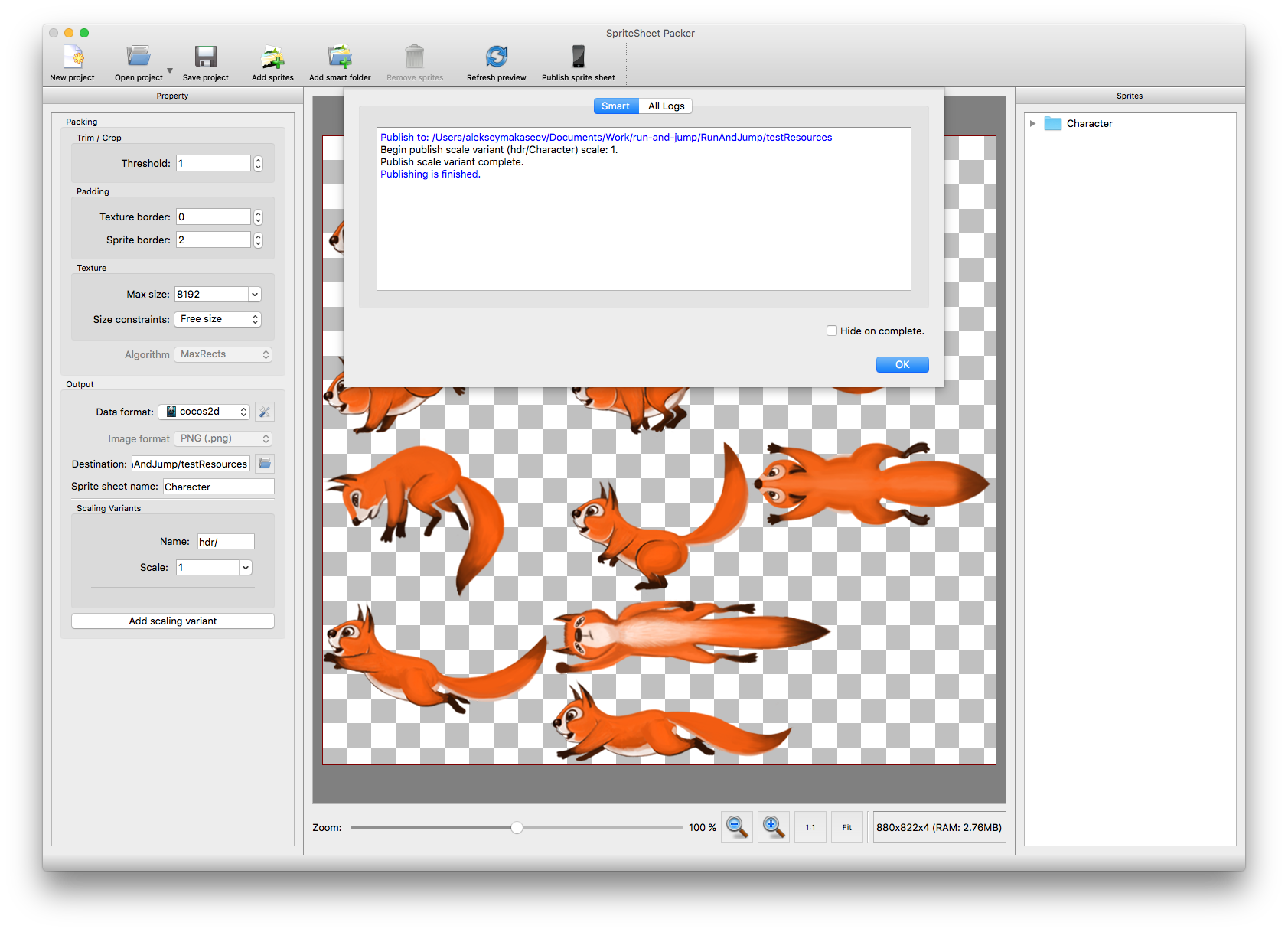The height and width of the screenshot is (932, 1288).
Task: Zoom in using the magnifier plus icon
Action: 773,827
